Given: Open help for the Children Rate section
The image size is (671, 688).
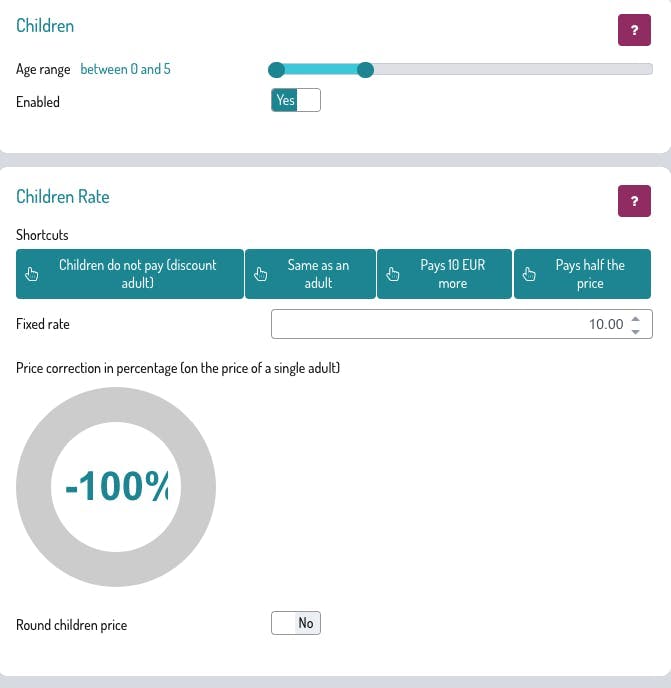Looking at the screenshot, I should [x=634, y=201].
